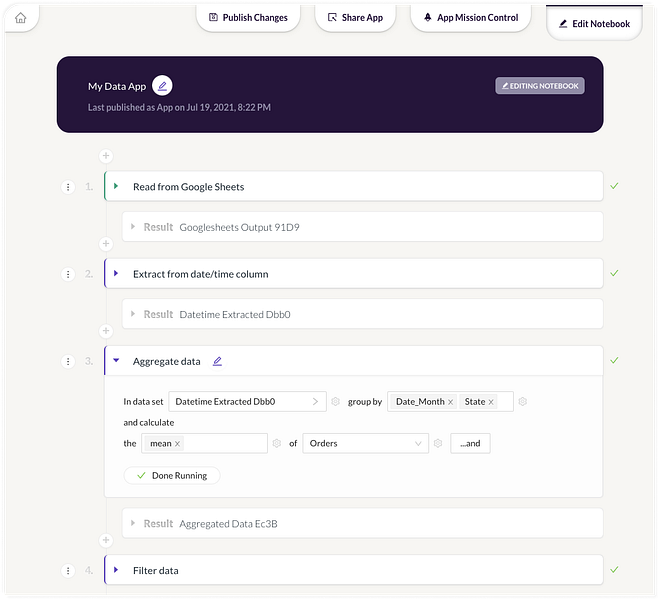Add another calculation with ...and button

pos(470,443)
